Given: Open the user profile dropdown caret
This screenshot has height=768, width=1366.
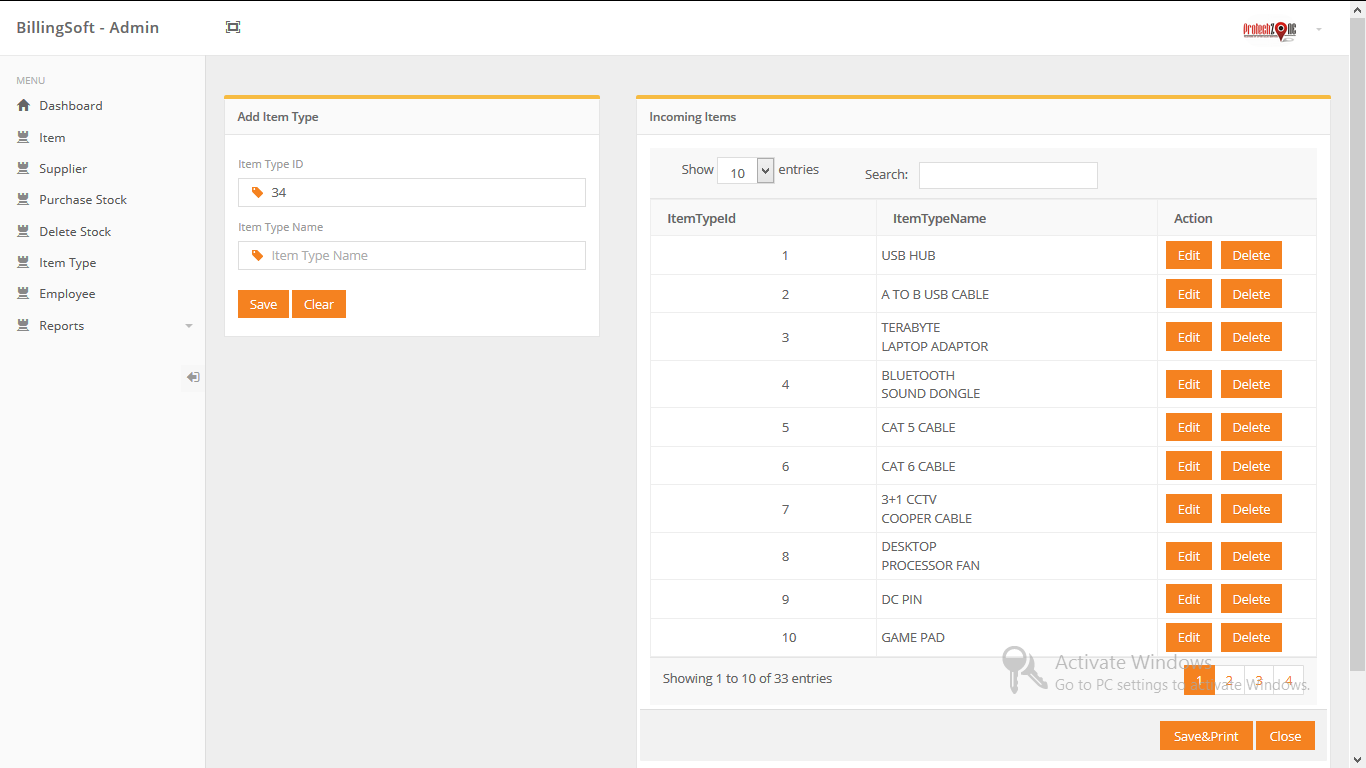Looking at the screenshot, I should [1319, 30].
